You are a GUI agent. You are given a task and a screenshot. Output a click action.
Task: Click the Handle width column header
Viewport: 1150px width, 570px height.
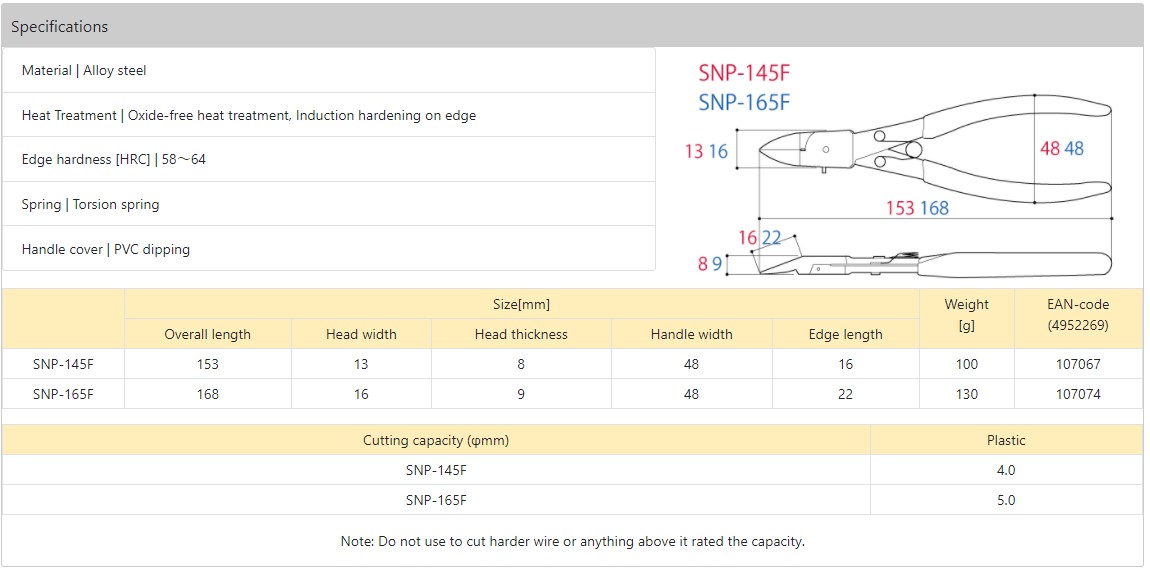point(692,334)
